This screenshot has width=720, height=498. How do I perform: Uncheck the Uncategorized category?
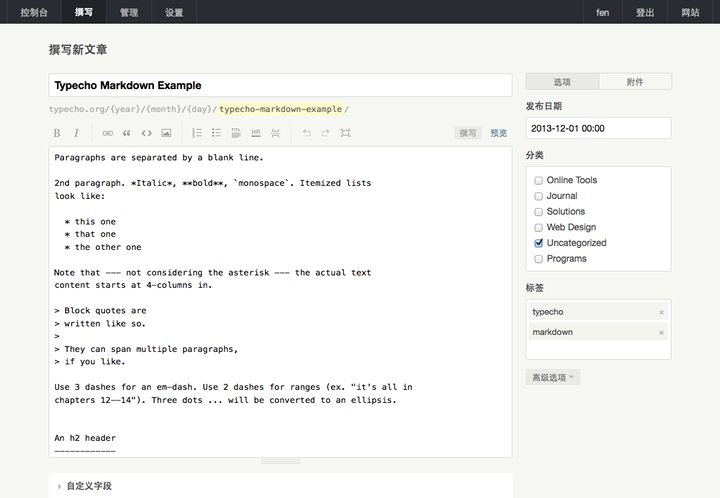pos(539,243)
